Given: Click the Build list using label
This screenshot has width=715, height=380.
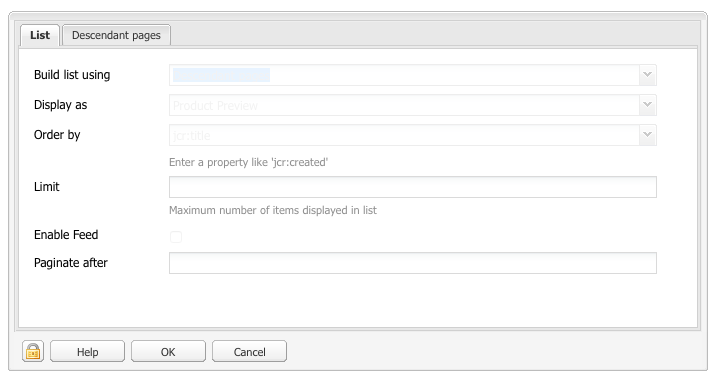Looking at the screenshot, I should [x=72, y=75].
